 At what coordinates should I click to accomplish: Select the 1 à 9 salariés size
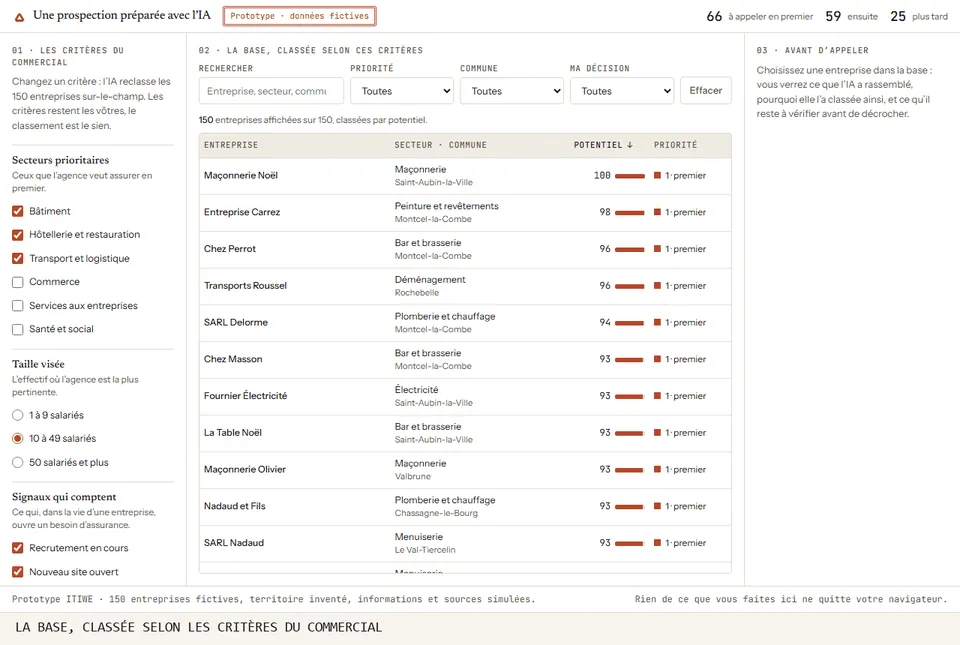(x=18, y=415)
